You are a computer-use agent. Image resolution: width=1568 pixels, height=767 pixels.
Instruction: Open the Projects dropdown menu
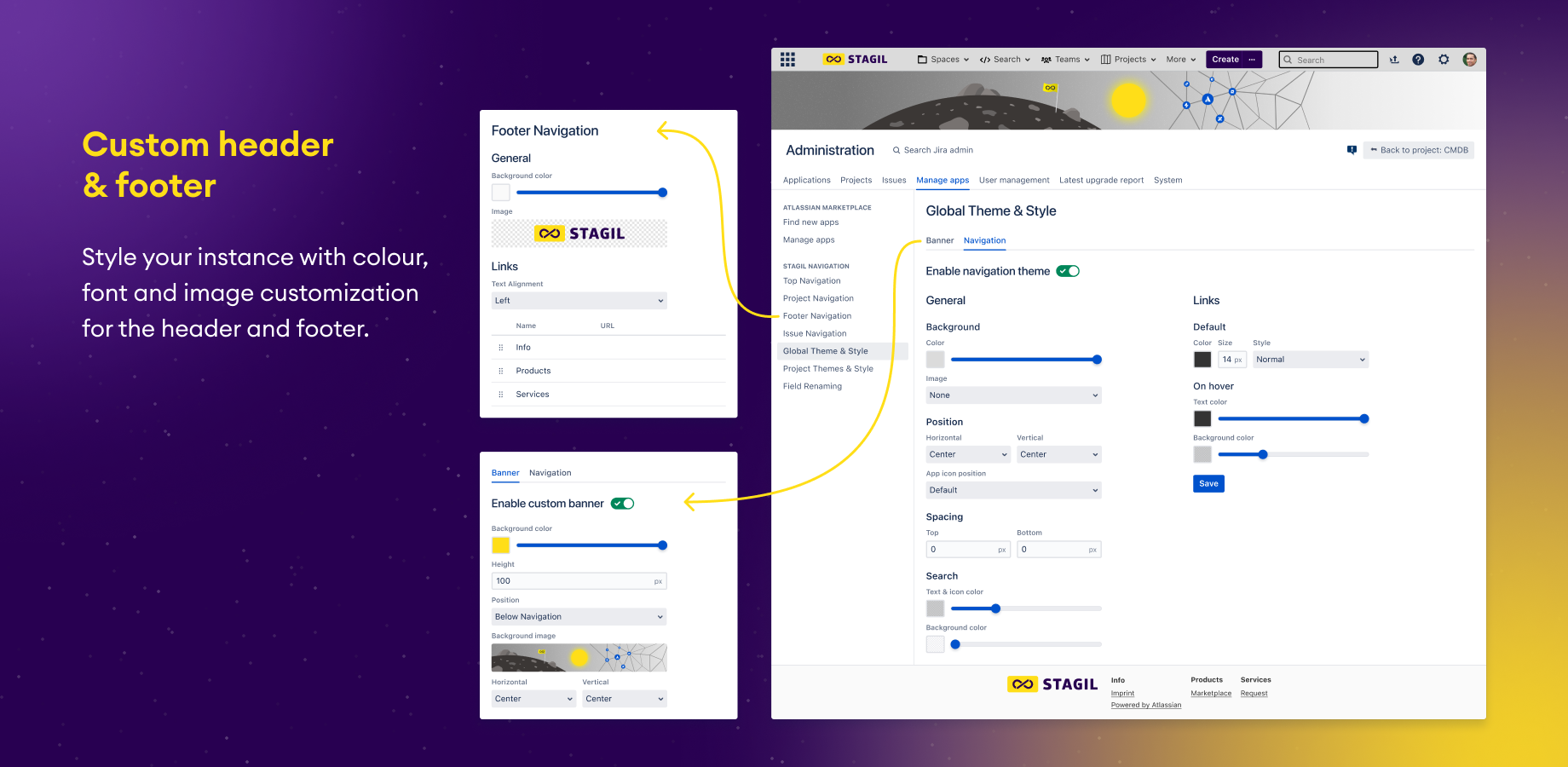(1128, 60)
